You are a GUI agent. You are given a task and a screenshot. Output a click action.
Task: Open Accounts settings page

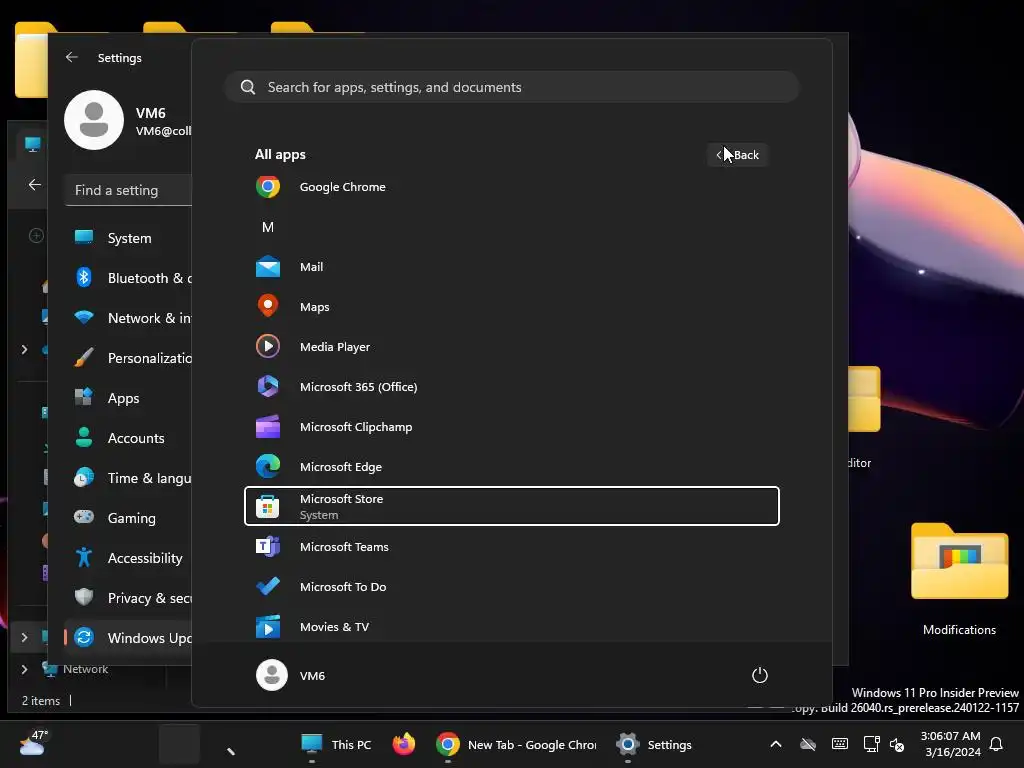[x=129, y=438]
